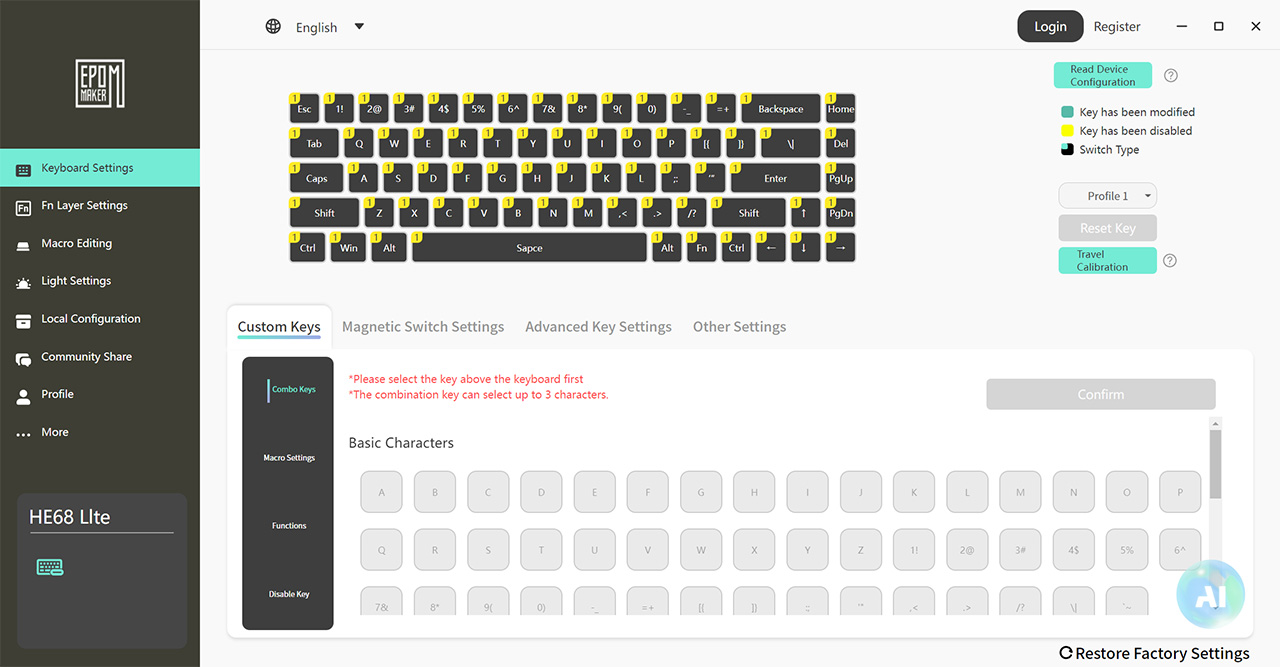This screenshot has height=667, width=1280.
Task: Click the AI assistant bubble
Action: (1210, 594)
